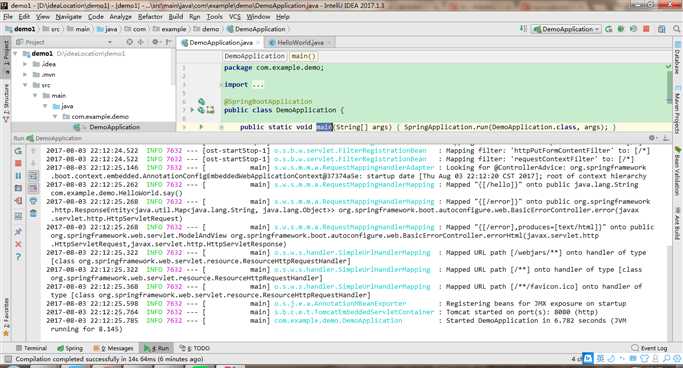Open Project Structure icon in toolbar
The image size is (683, 368).
662,29
